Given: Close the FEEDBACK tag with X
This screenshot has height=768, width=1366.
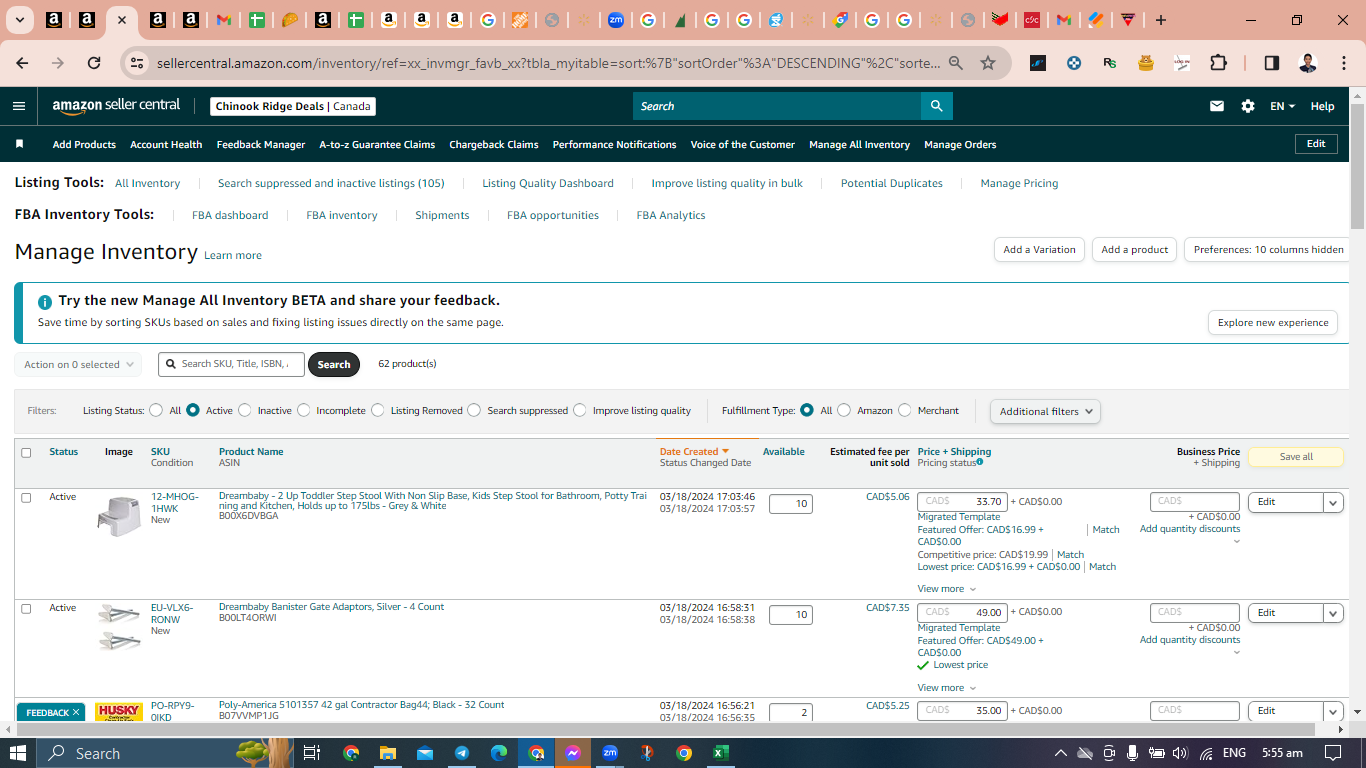Looking at the screenshot, I should 76,713.
